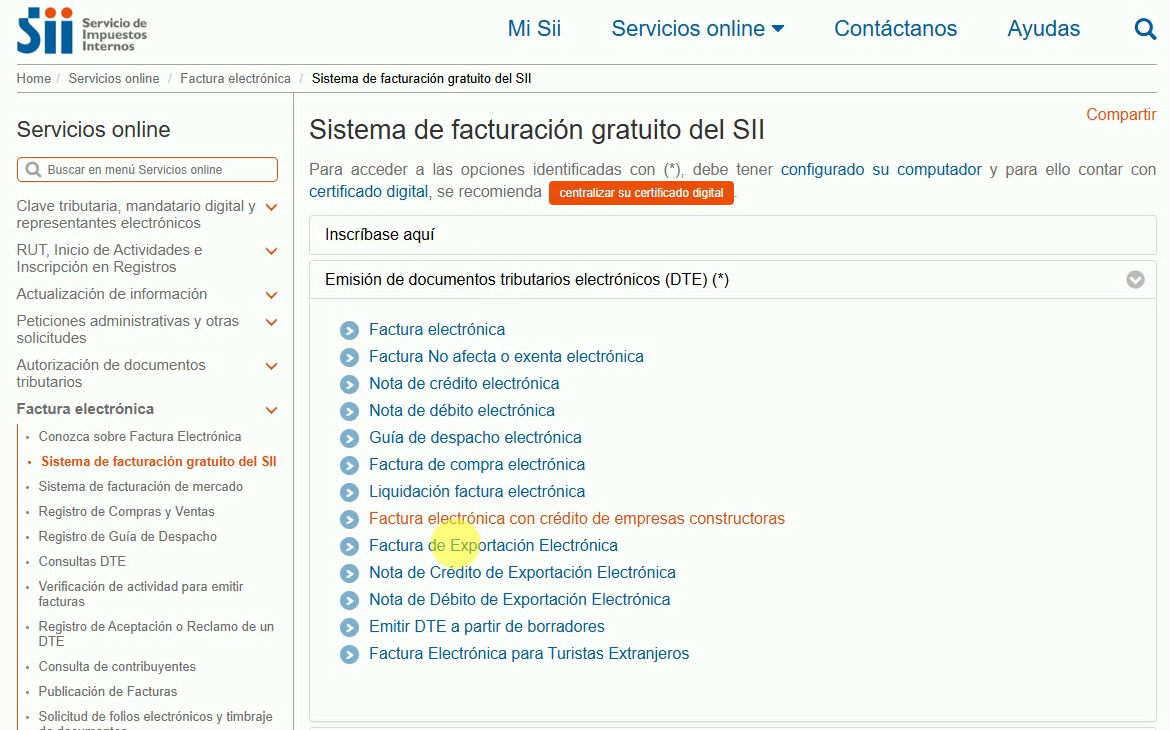
Task: Click arrow bullet beside Factura No afecta o exenta
Action: tap(349, 358)
